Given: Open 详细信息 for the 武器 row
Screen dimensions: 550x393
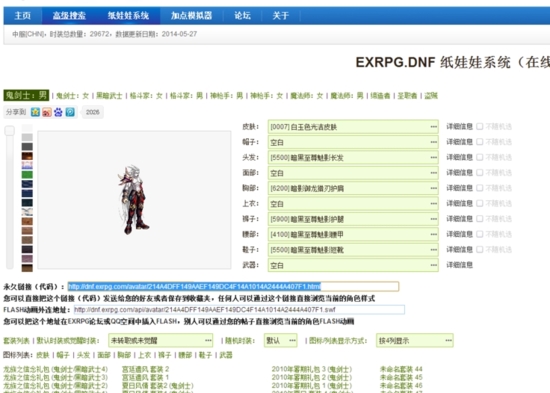Looking at the screenshot, I should (460, 265).
